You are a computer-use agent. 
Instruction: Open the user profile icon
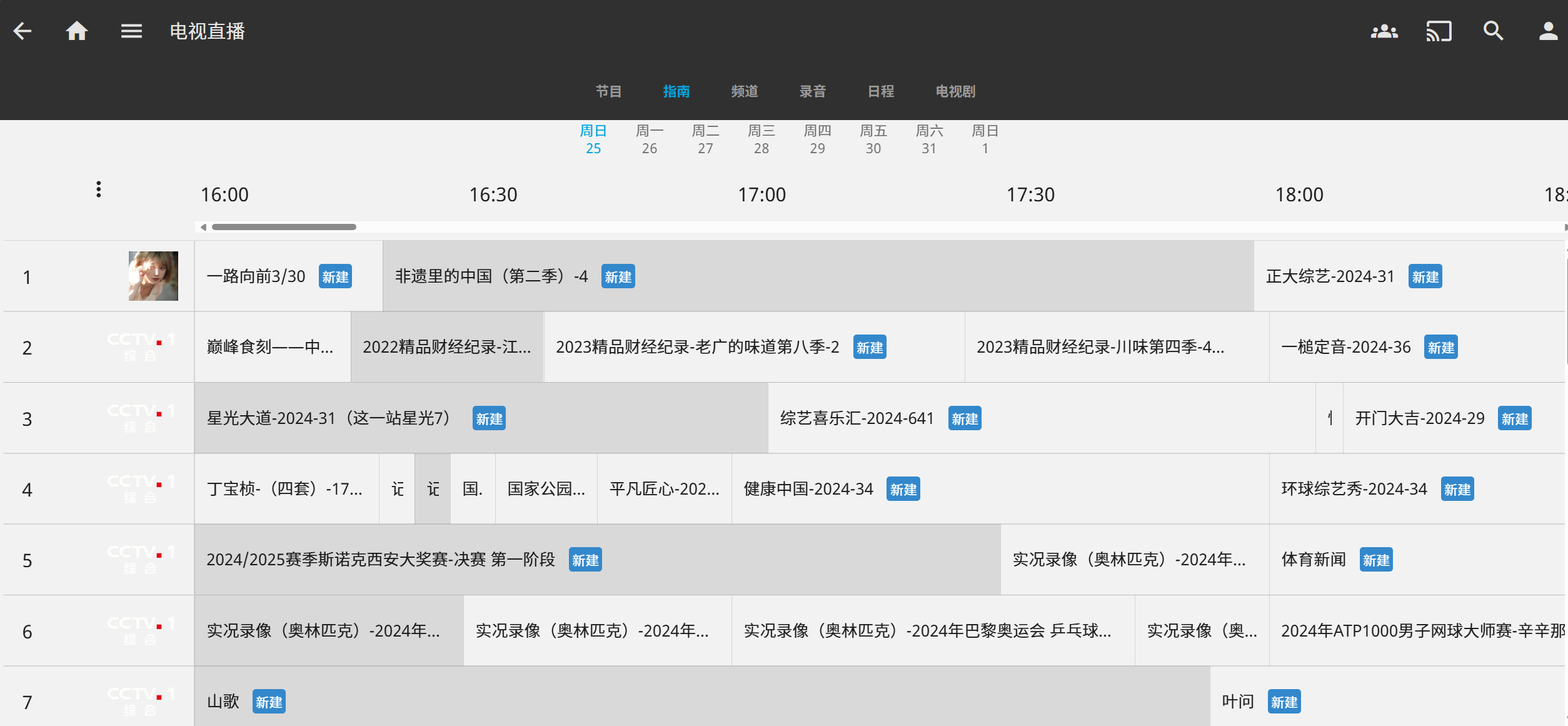pyautogui.click(x=1547, y=31)
